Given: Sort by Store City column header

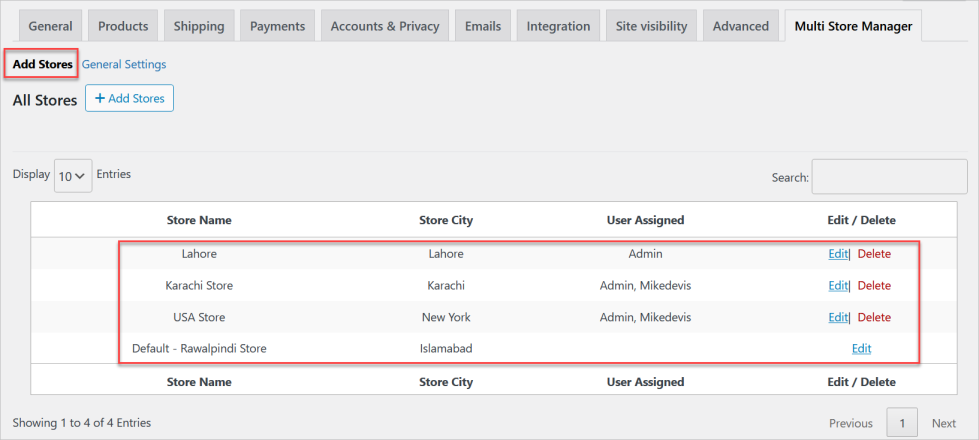Looking at the screenshot, I should click(x=445, y=220).
